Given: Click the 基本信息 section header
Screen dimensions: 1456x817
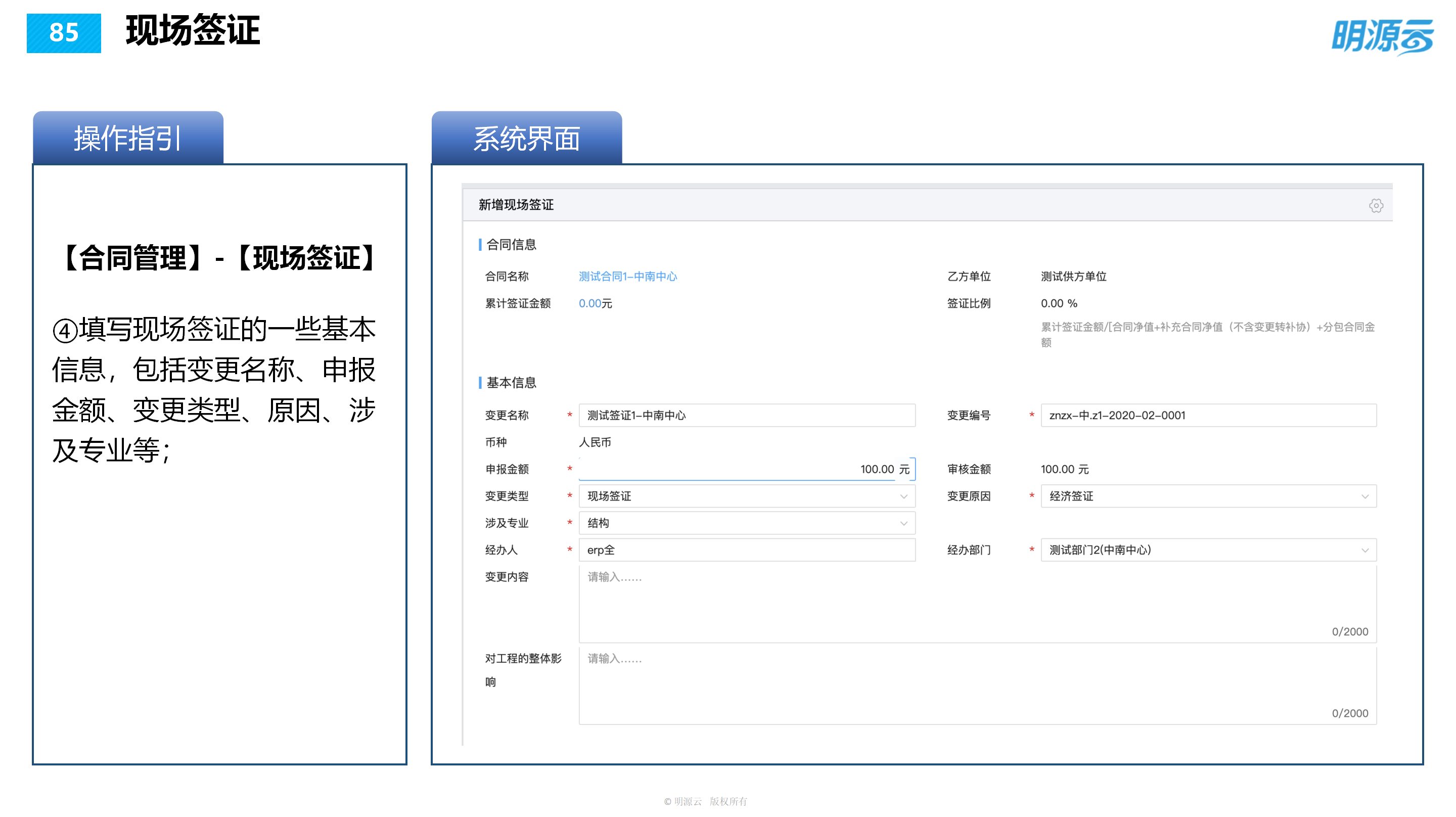Looking at the screenshot, I should [511, 383].
